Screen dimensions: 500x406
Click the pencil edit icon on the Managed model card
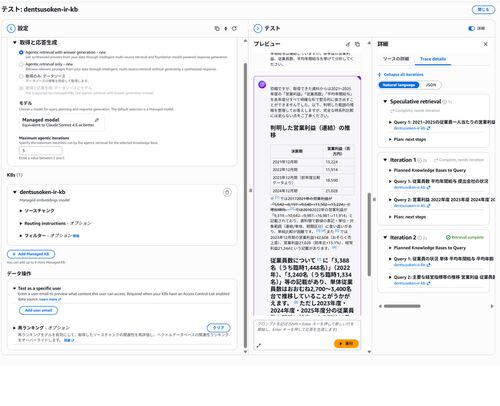tap(97, 120)
